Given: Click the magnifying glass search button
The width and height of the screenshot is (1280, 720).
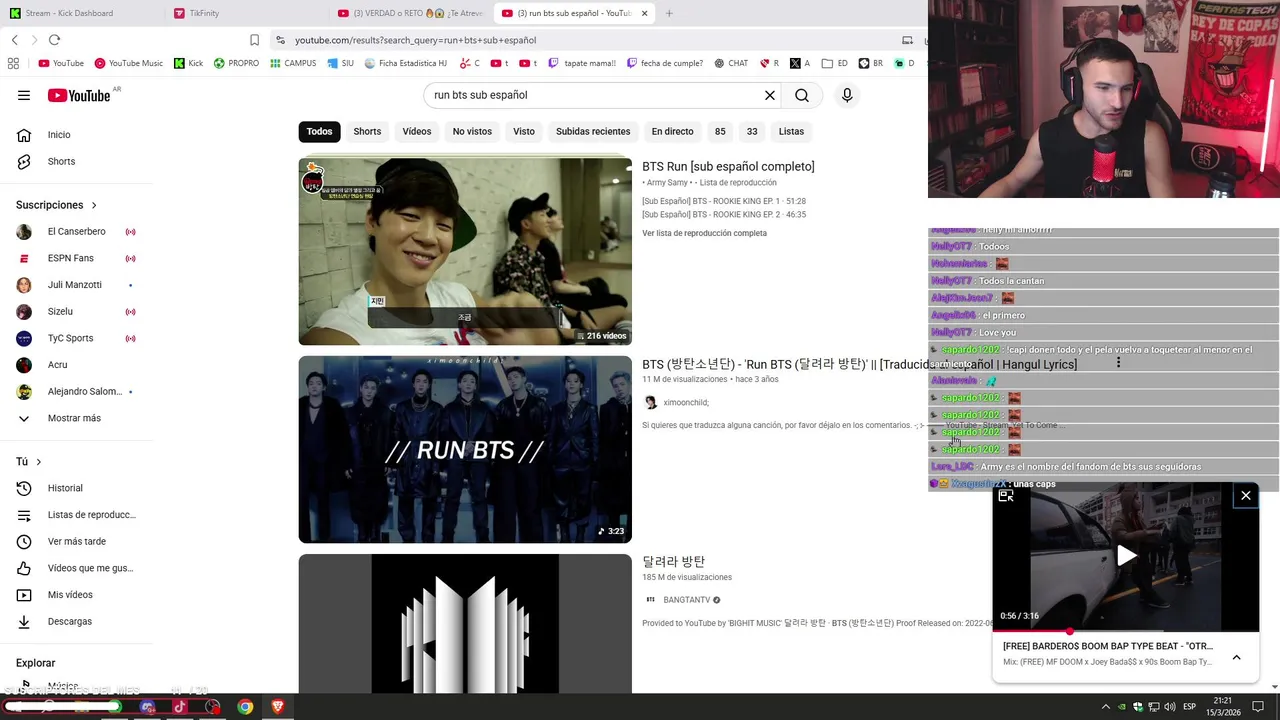Looking at the screenshot, I should [x=802, y=95].
